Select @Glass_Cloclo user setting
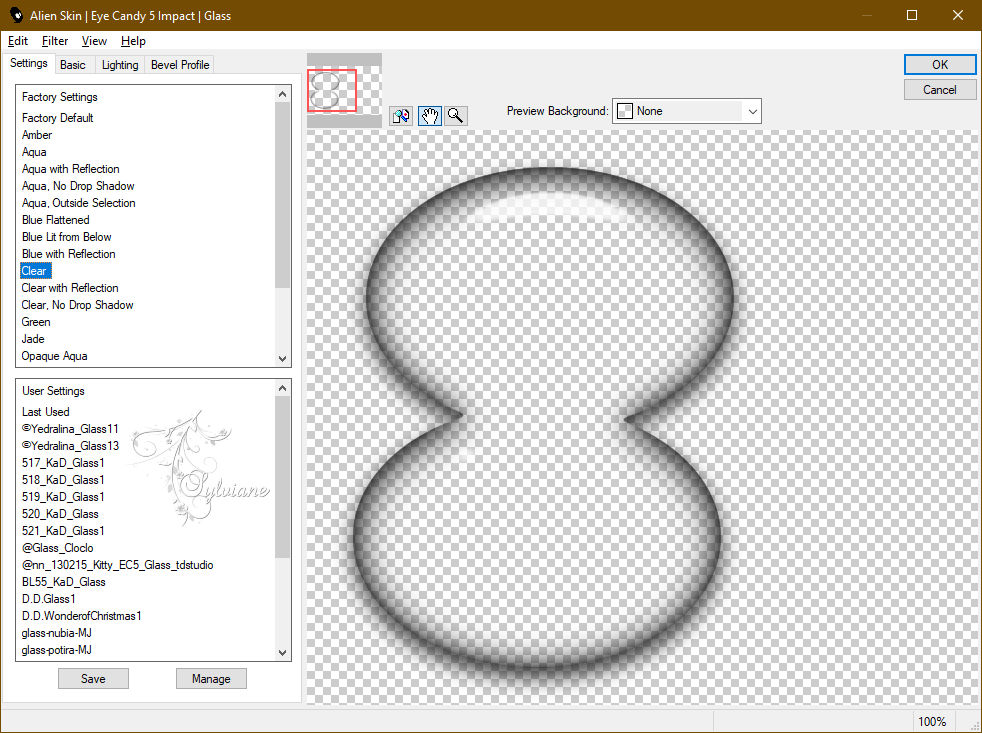The width and height of the screenshot is (982, 733). (57, 547)
